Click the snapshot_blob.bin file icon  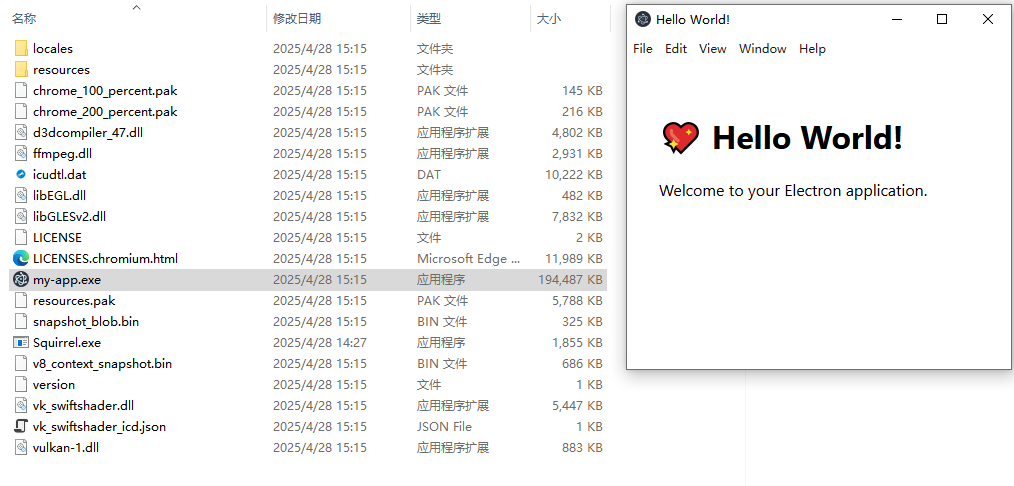[21, 321]
